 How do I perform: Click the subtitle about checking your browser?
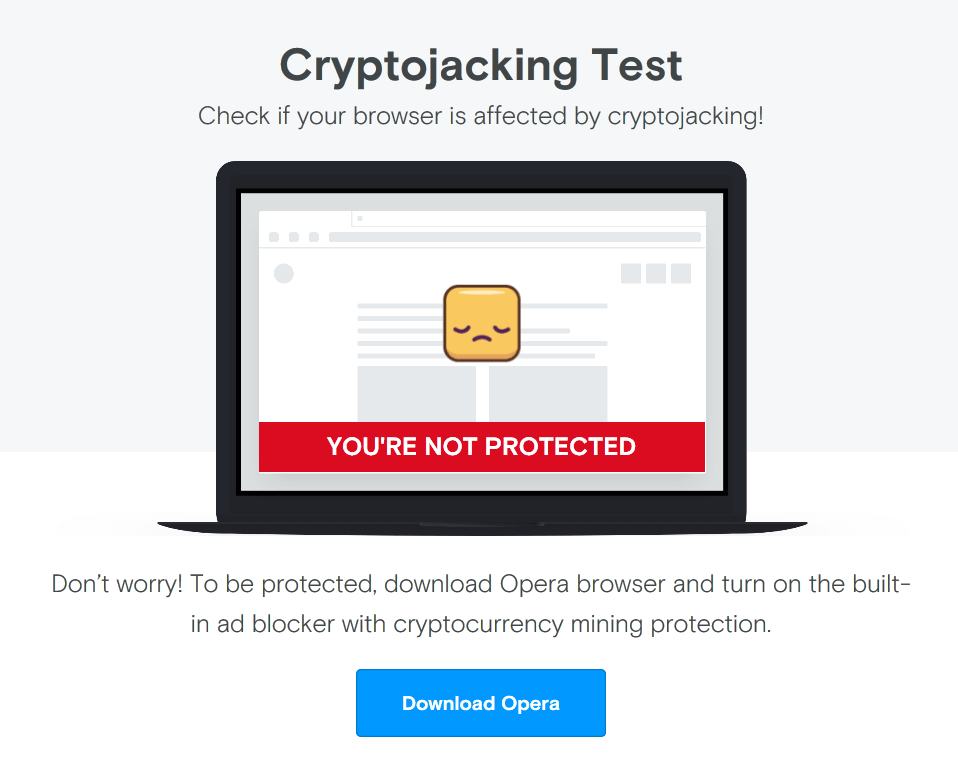481,116
